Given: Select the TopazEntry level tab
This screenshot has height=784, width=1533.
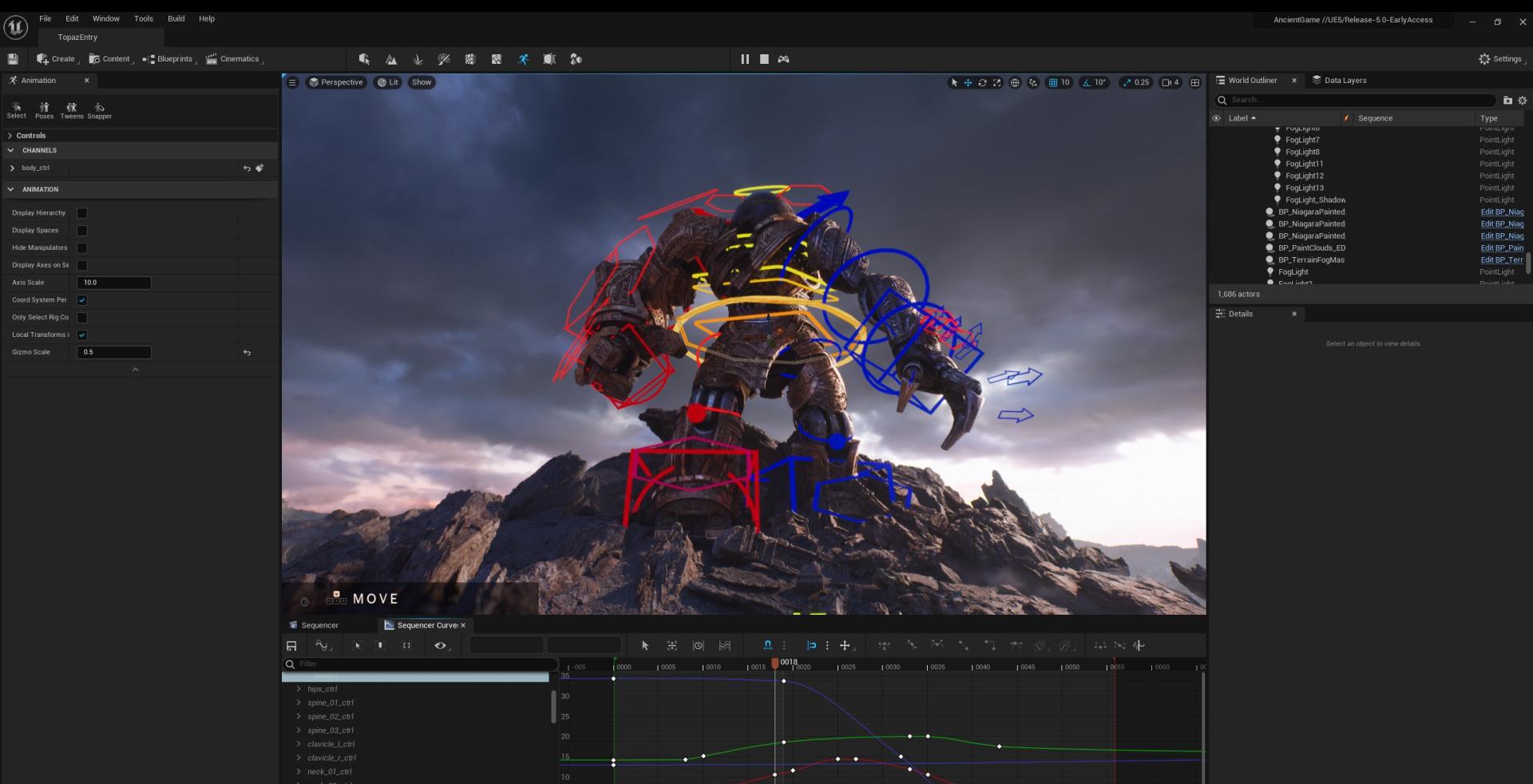Looking at the screenshot, I should tap(77, 38).
